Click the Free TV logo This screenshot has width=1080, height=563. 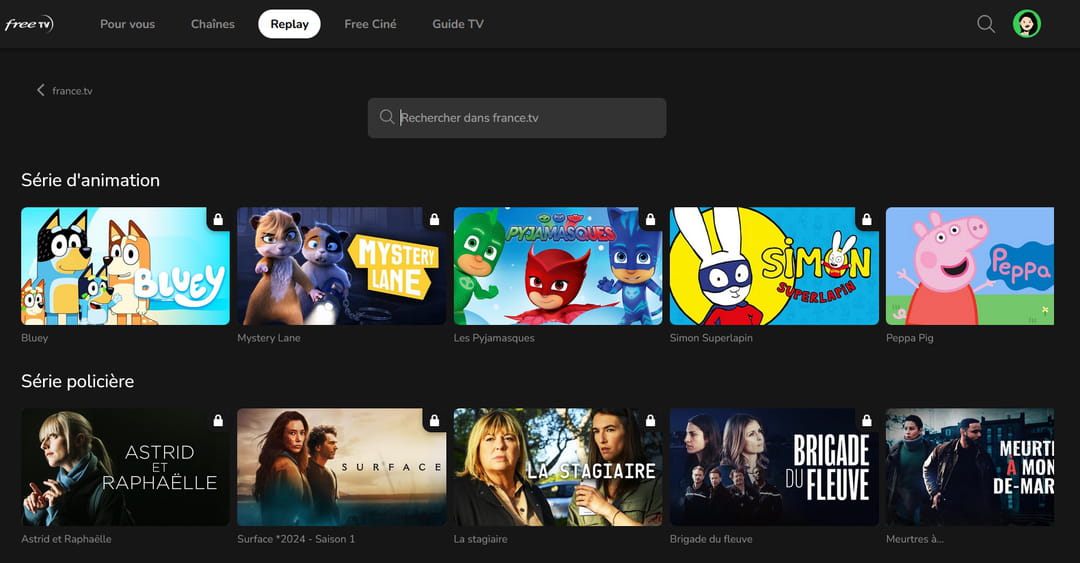28,24
